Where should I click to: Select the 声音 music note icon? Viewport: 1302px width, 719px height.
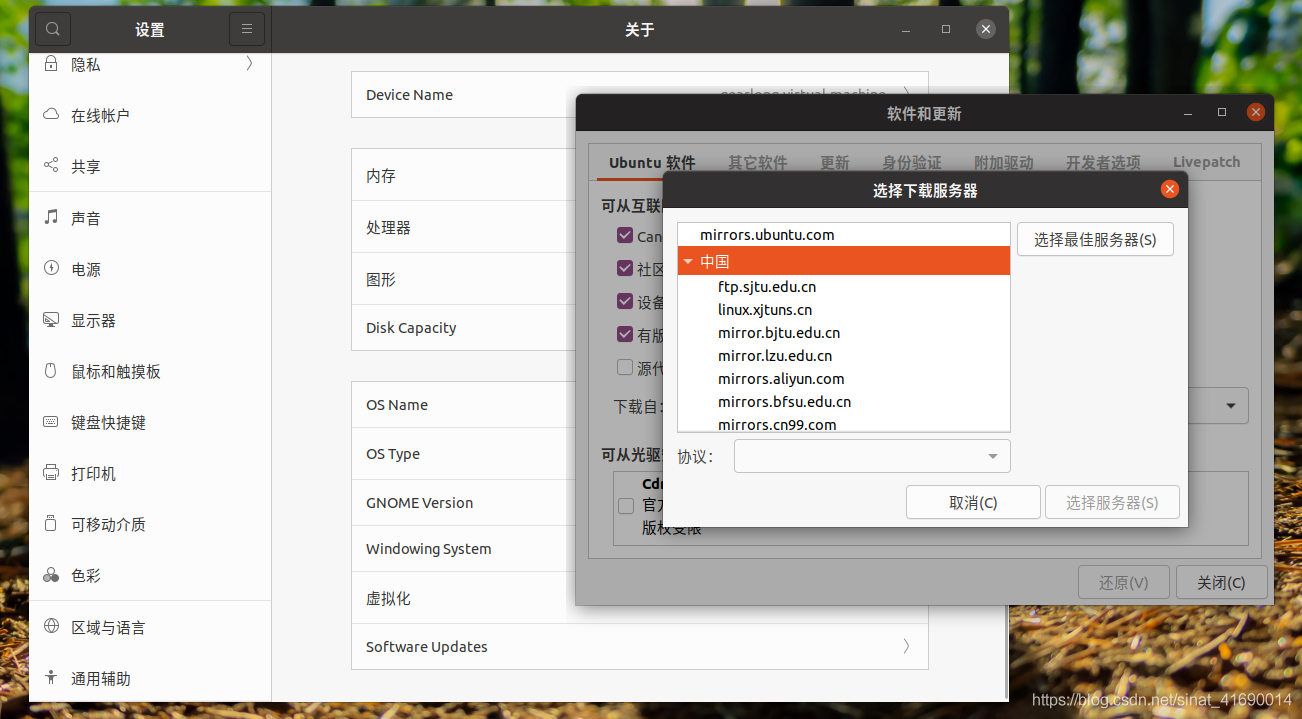[x=51, y=217]
